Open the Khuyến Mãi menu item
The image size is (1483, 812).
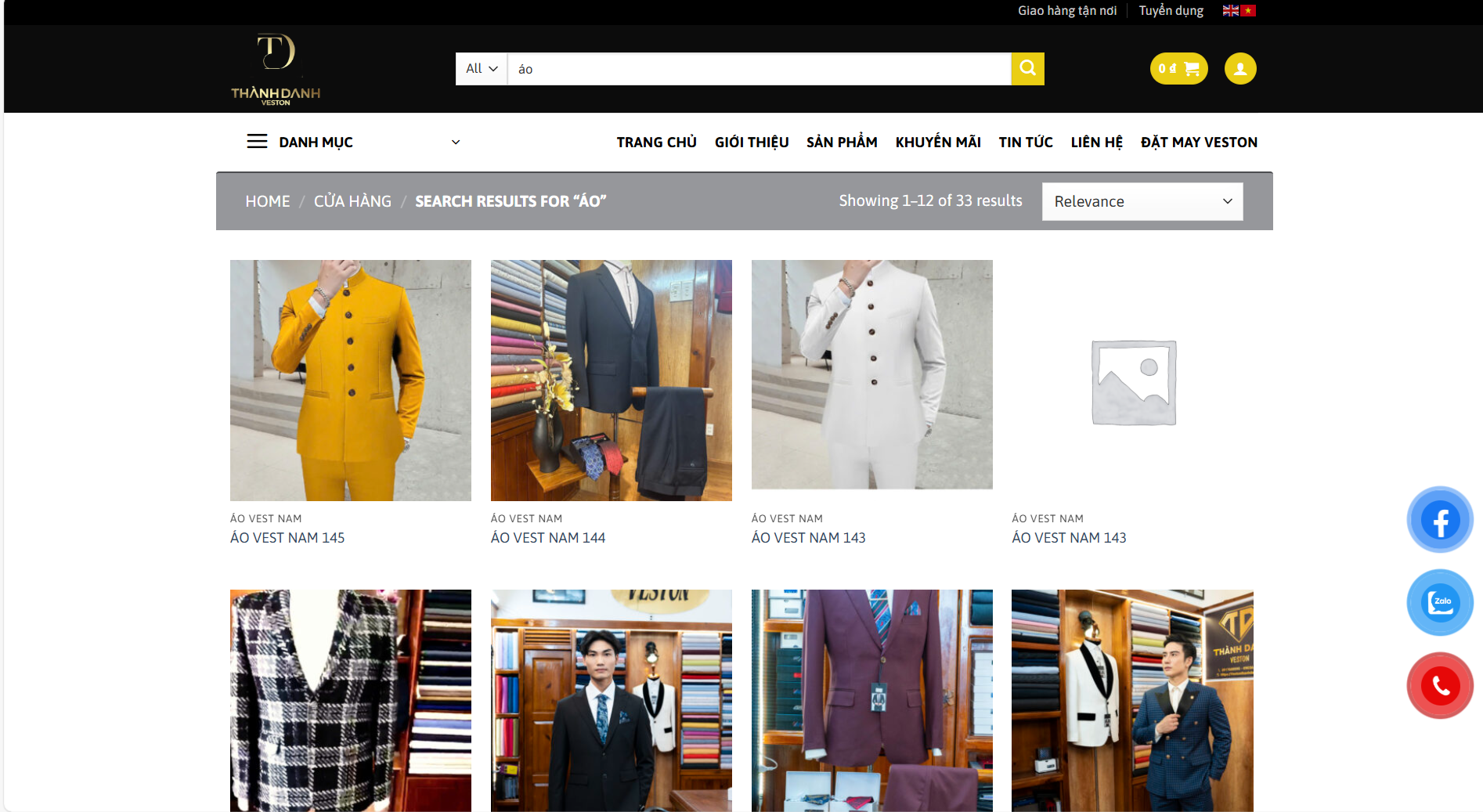point(937,142)
